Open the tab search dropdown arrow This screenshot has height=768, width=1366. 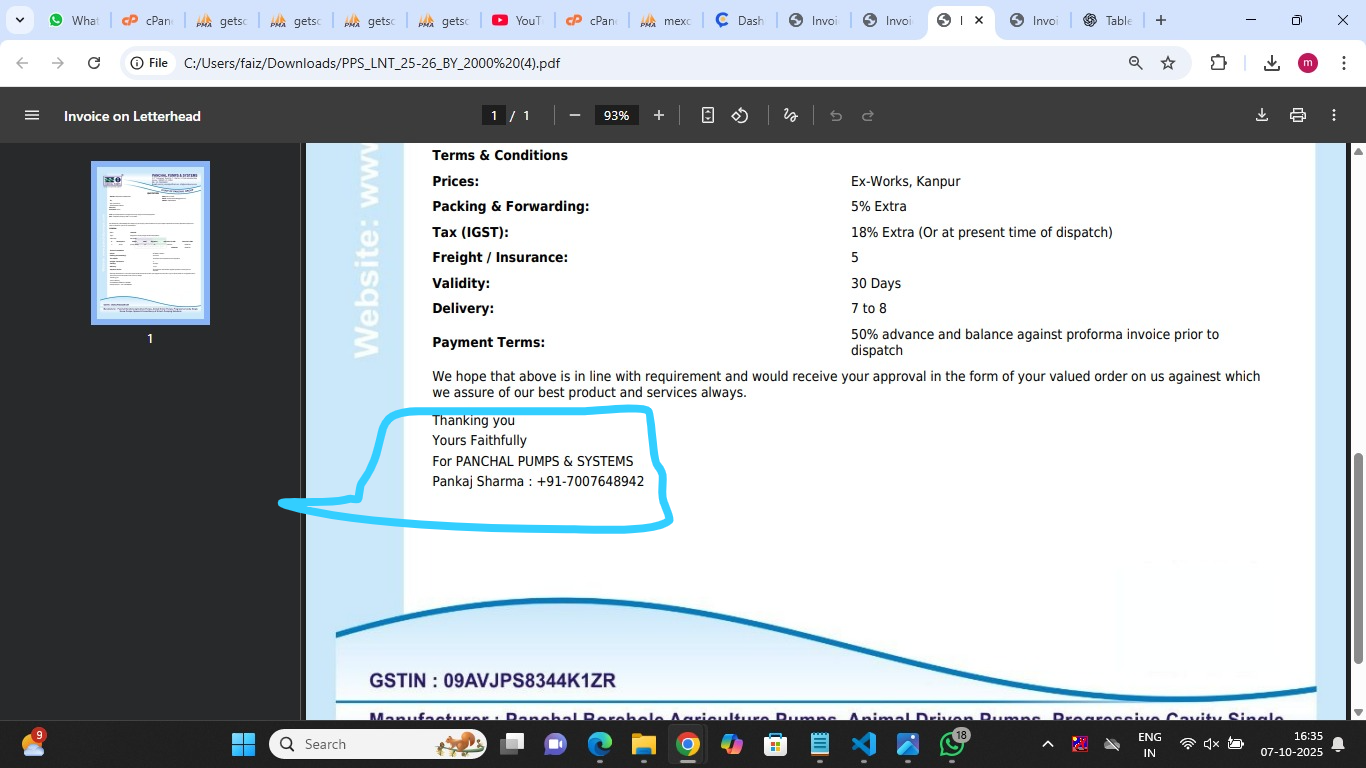[x=20, y=20]
